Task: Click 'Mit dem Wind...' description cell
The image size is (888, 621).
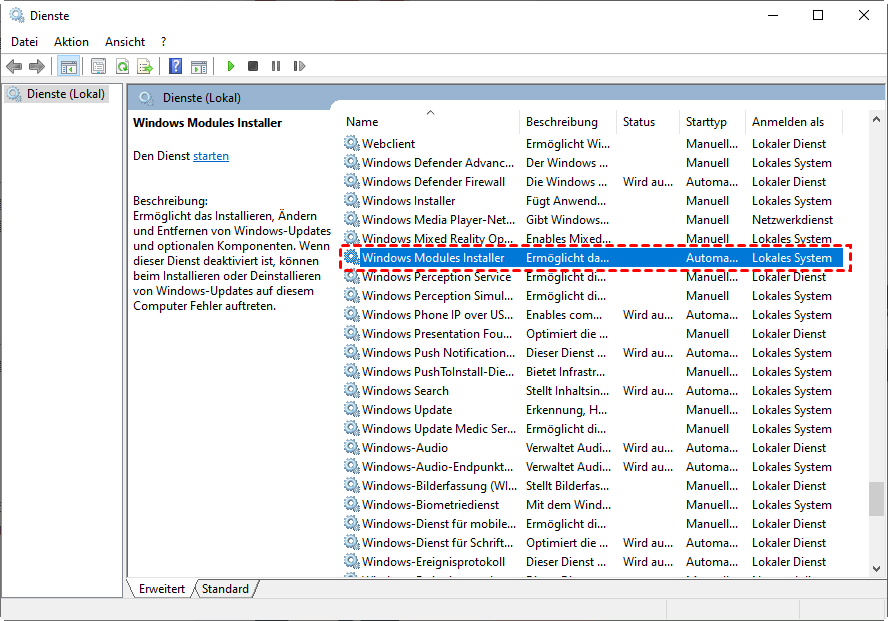Action: 568,504
